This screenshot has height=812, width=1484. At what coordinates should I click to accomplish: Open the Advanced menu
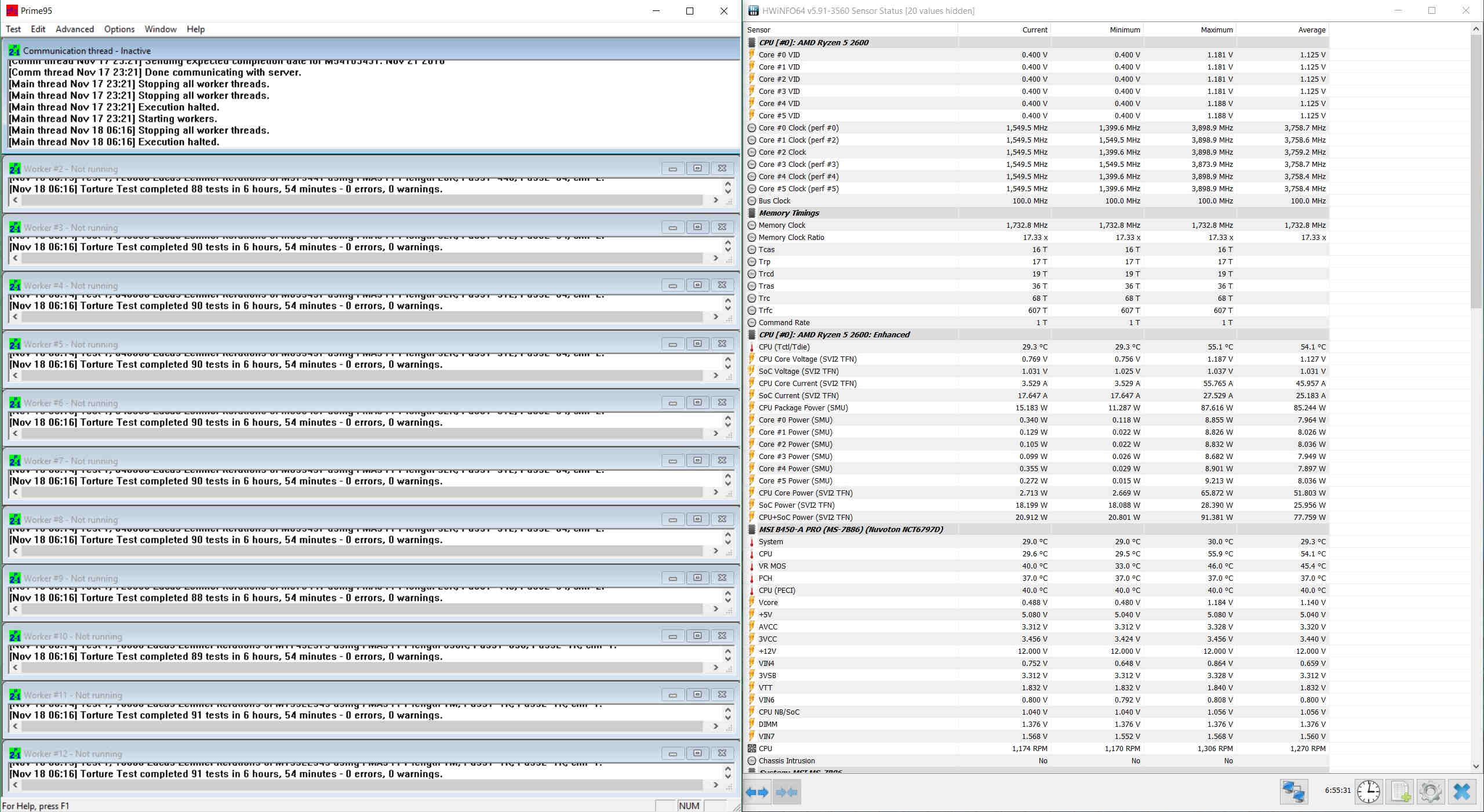(x=74, y=29)
